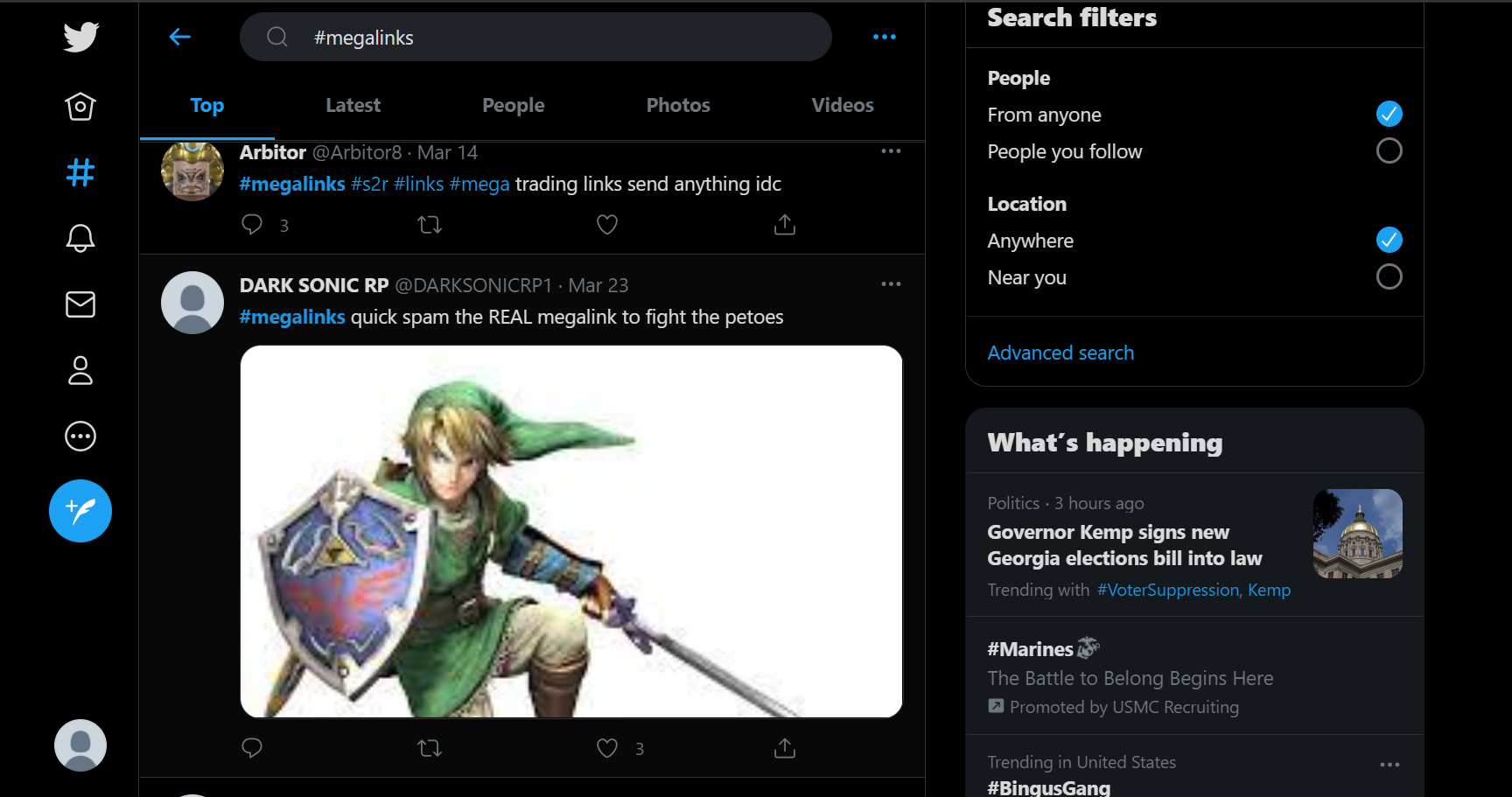Click the compose Tweet button
Screen dimensions: 1512x797
point(80,511)
